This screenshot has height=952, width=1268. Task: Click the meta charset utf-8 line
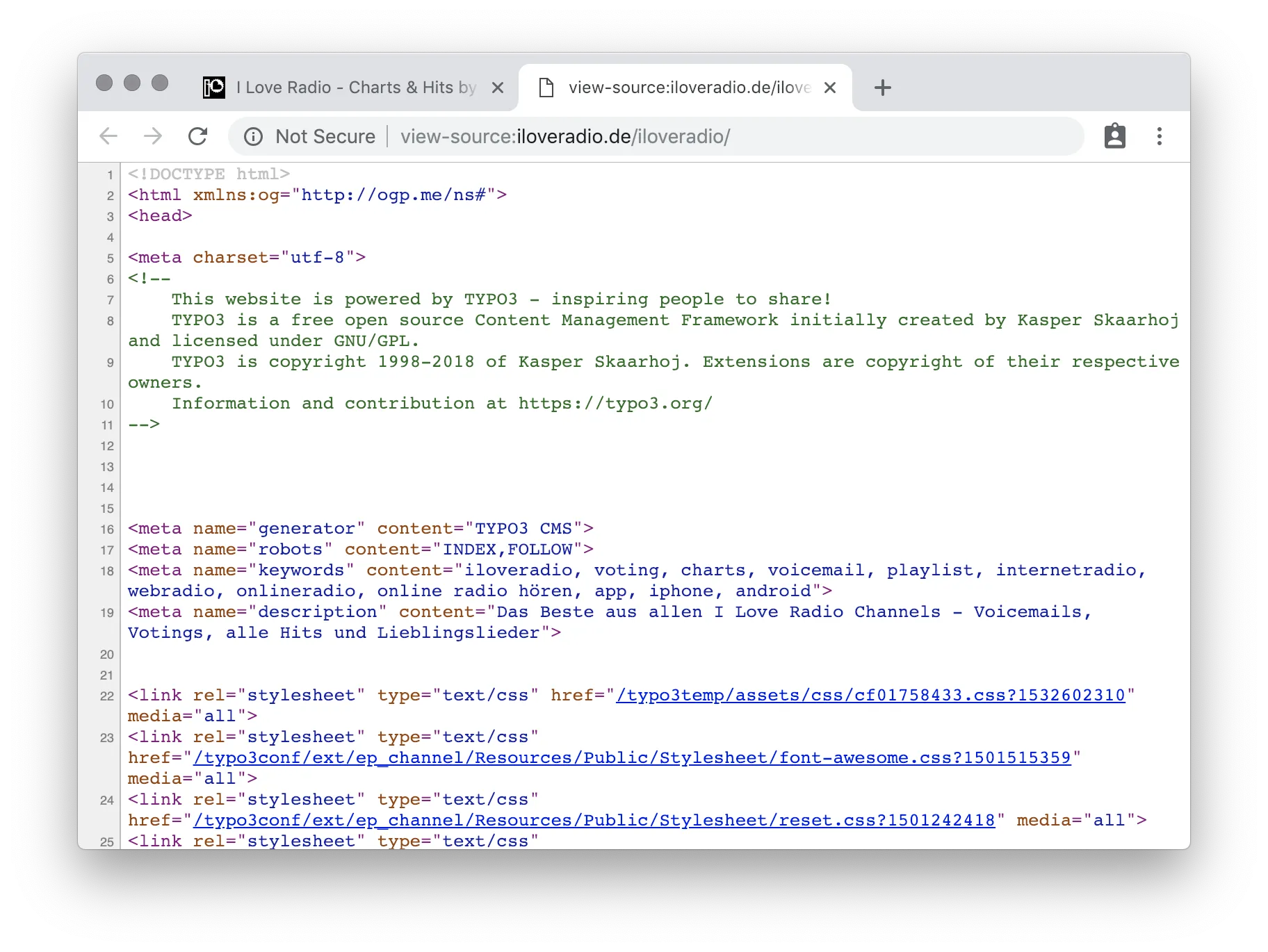click(247, 257)
